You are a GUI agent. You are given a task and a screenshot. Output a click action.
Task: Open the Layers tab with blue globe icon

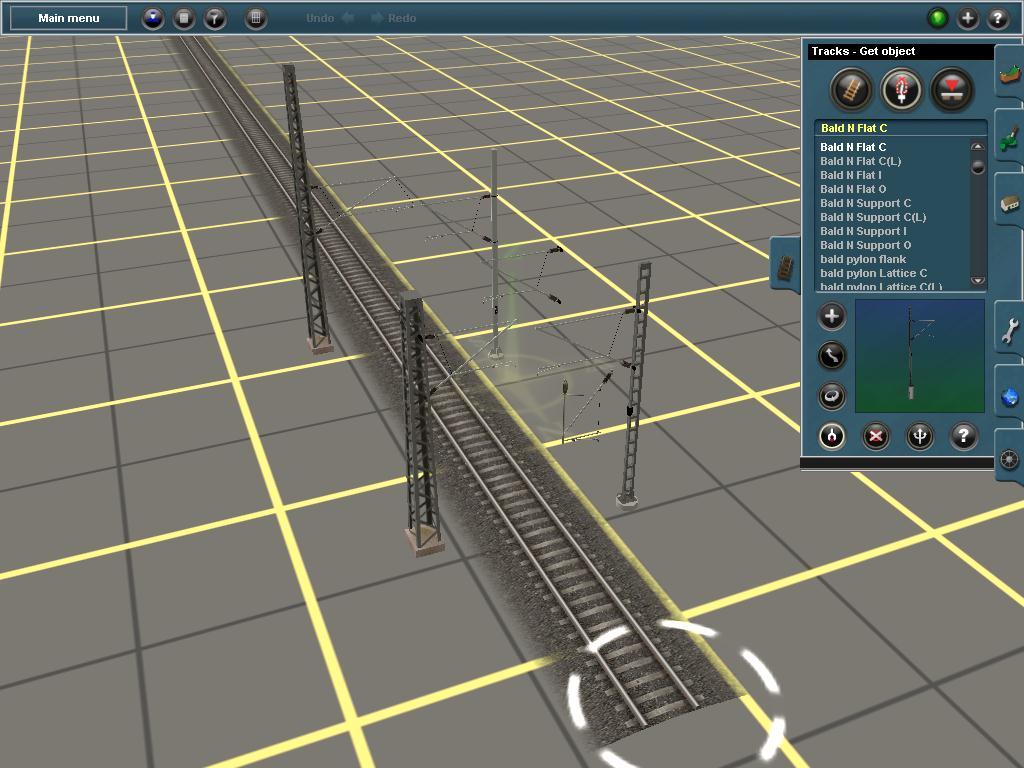(x=1009, y=394)
